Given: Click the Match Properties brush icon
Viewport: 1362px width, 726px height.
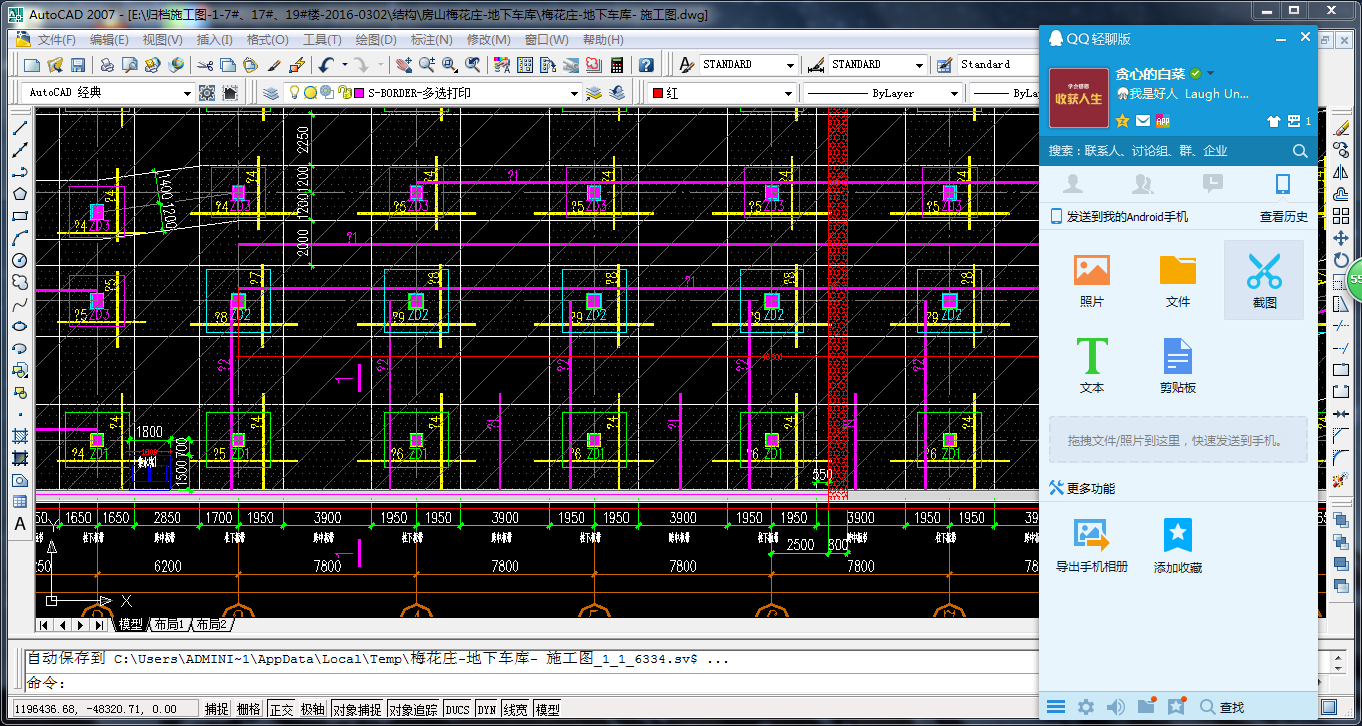Looking at the screenshot, I should coord(274,65).
